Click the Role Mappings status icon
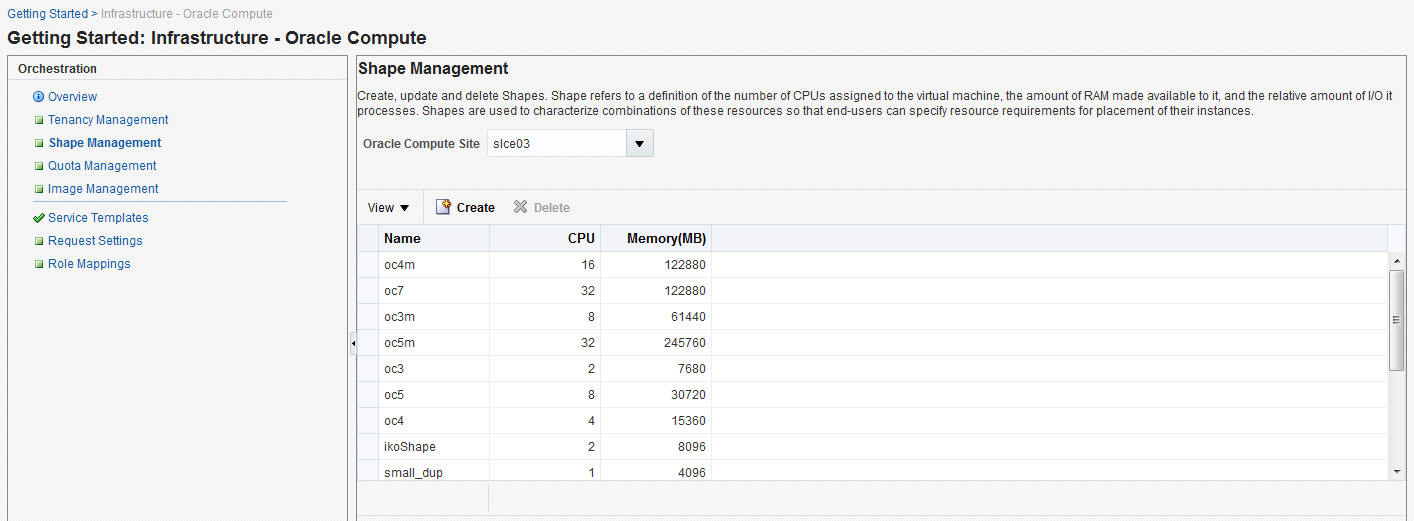Viewport: 1414px width, 521px height. click(x=39, y=264)
